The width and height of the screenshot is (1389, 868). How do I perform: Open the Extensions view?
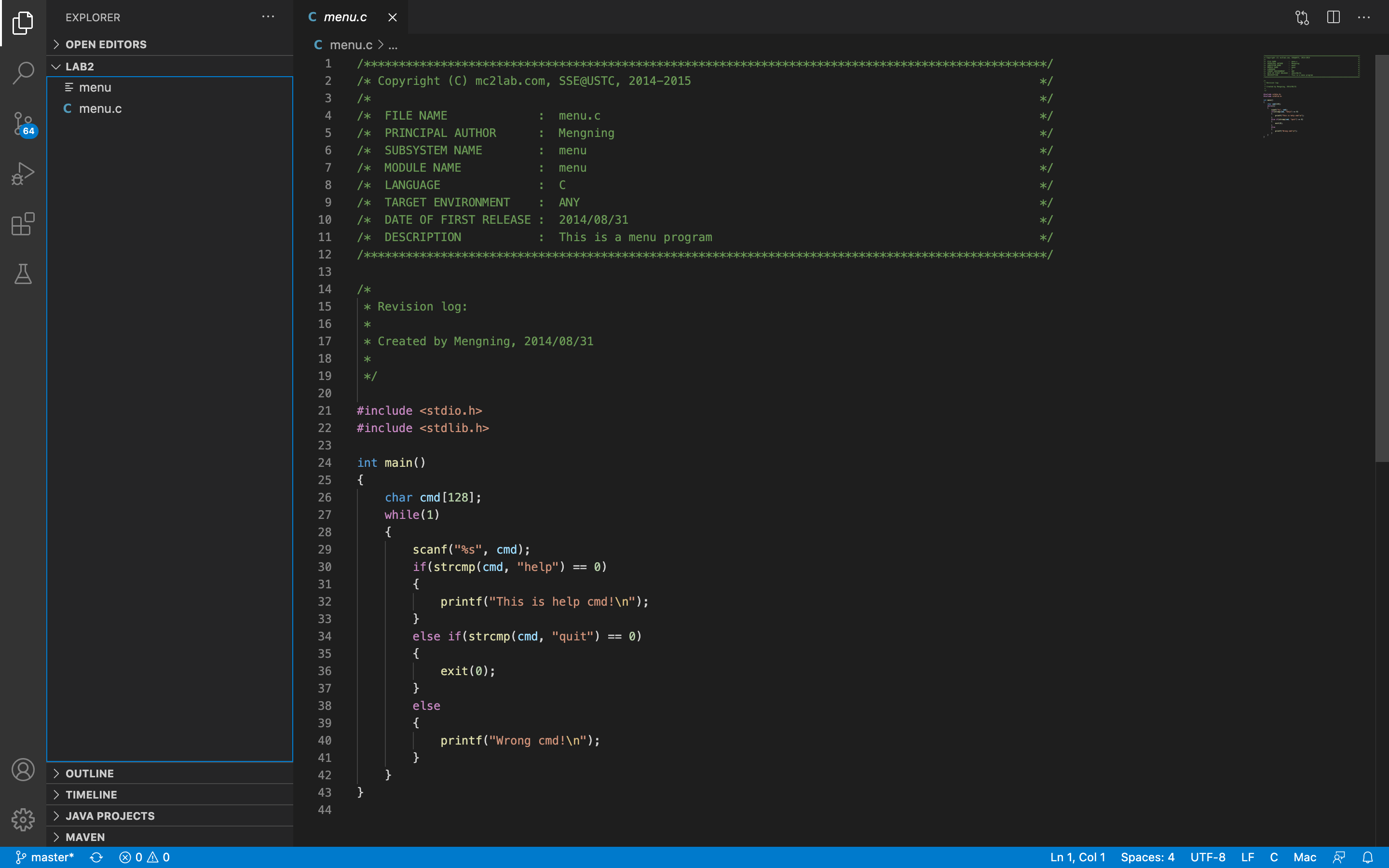click(x=23, y=224)
